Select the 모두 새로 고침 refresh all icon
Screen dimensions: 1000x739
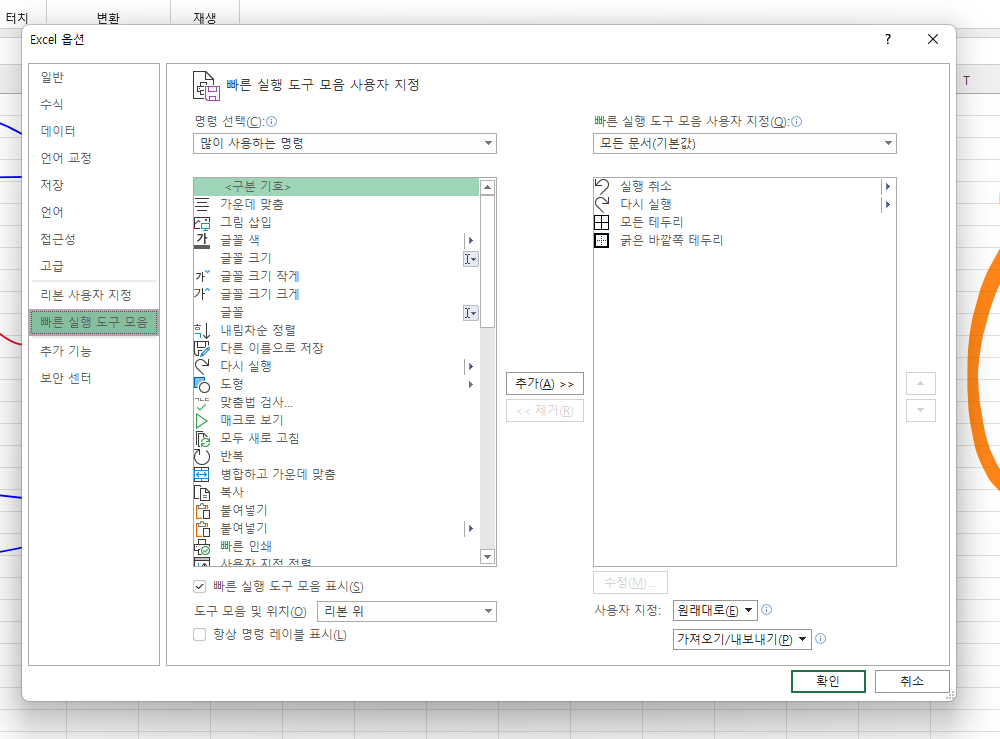(202, 438)
